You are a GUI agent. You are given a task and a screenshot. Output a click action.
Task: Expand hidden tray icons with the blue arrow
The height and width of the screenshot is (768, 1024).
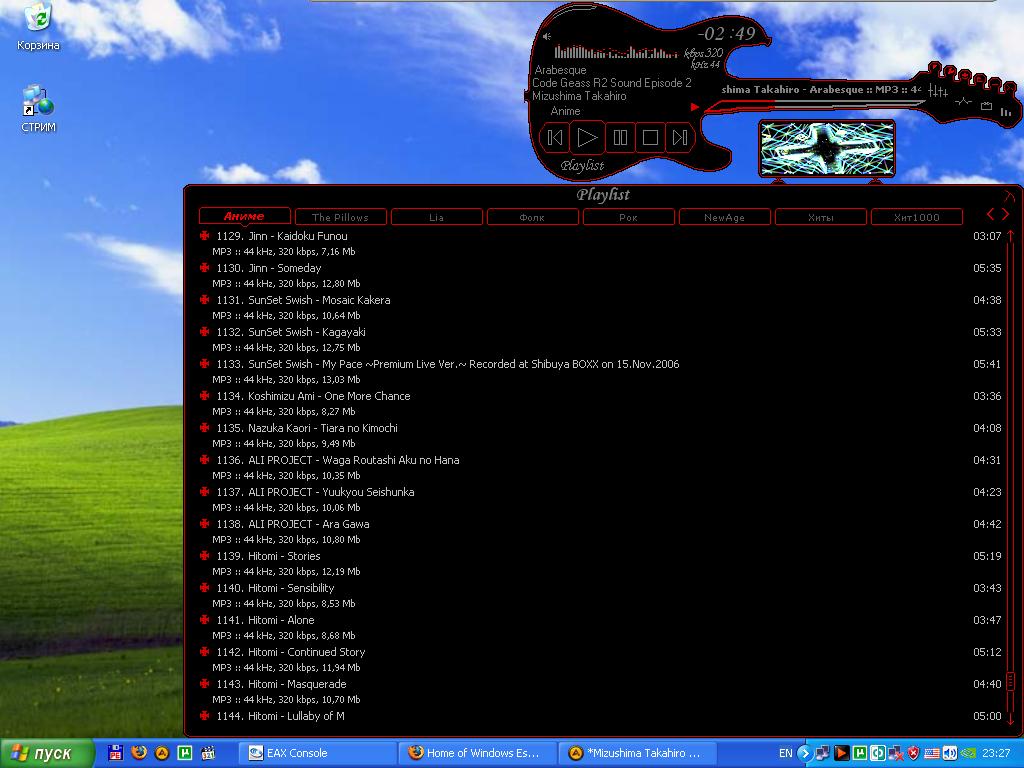pos(805,753)
